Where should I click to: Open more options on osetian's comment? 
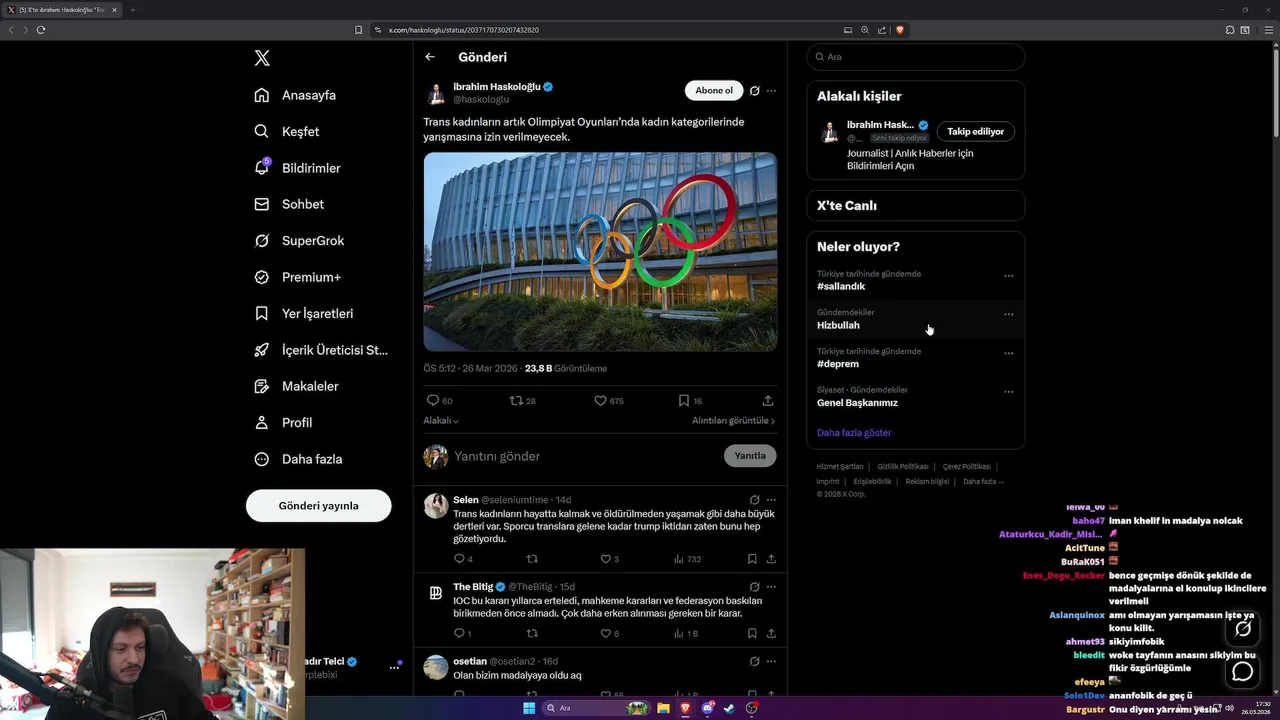click(x=771, y=661)
